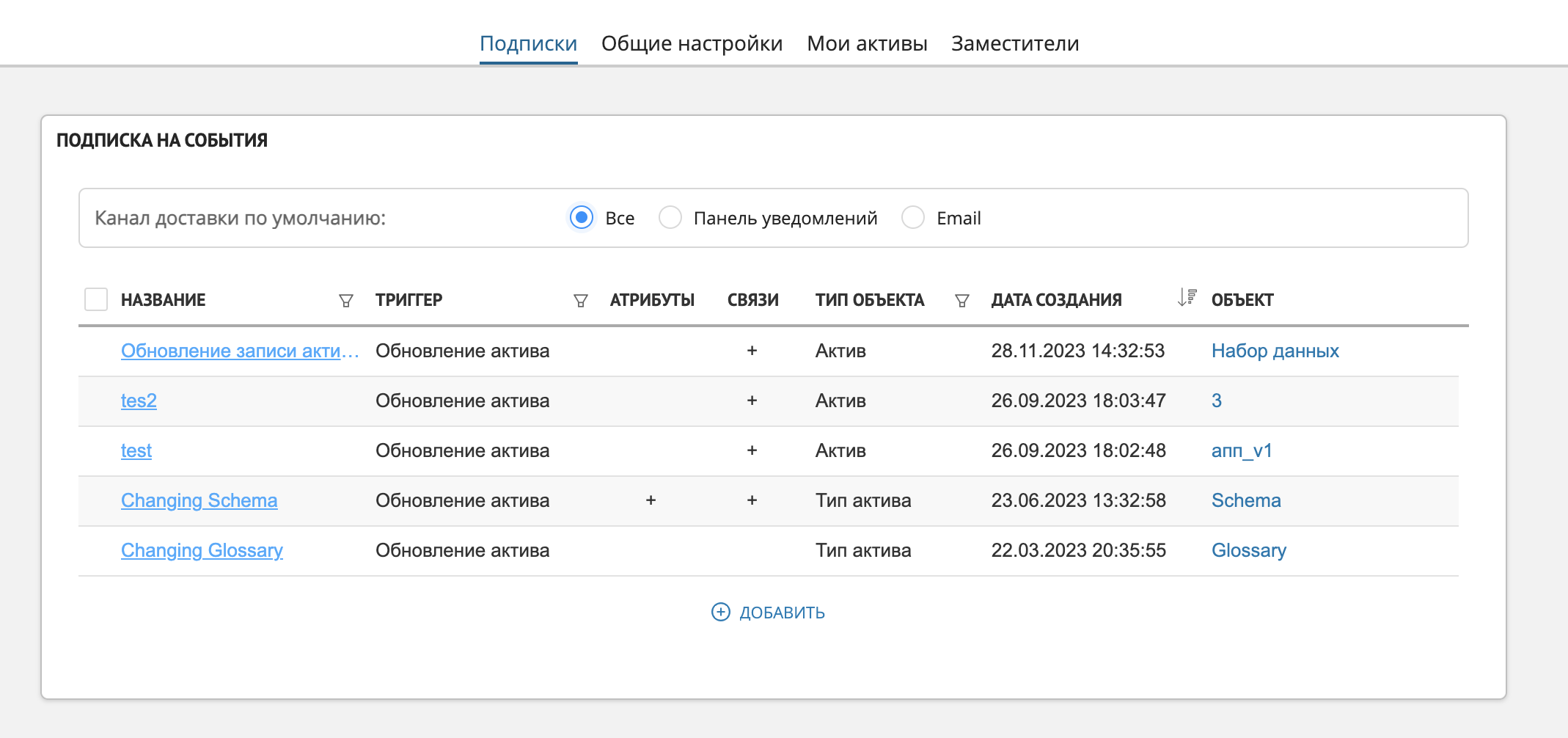Viewport: 1568px width, 738px height.
Task: Click the Триггер column header
Action: tap(409, 300)
